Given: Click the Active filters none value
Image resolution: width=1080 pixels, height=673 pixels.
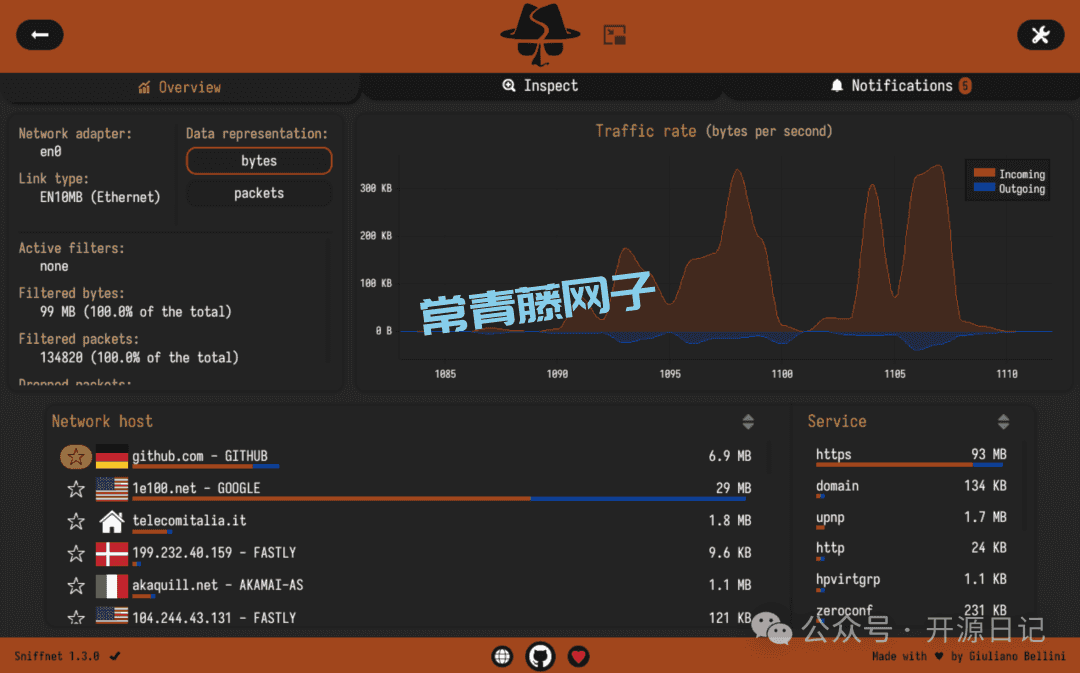Looking at the screenshot, I should click(54, 267).
